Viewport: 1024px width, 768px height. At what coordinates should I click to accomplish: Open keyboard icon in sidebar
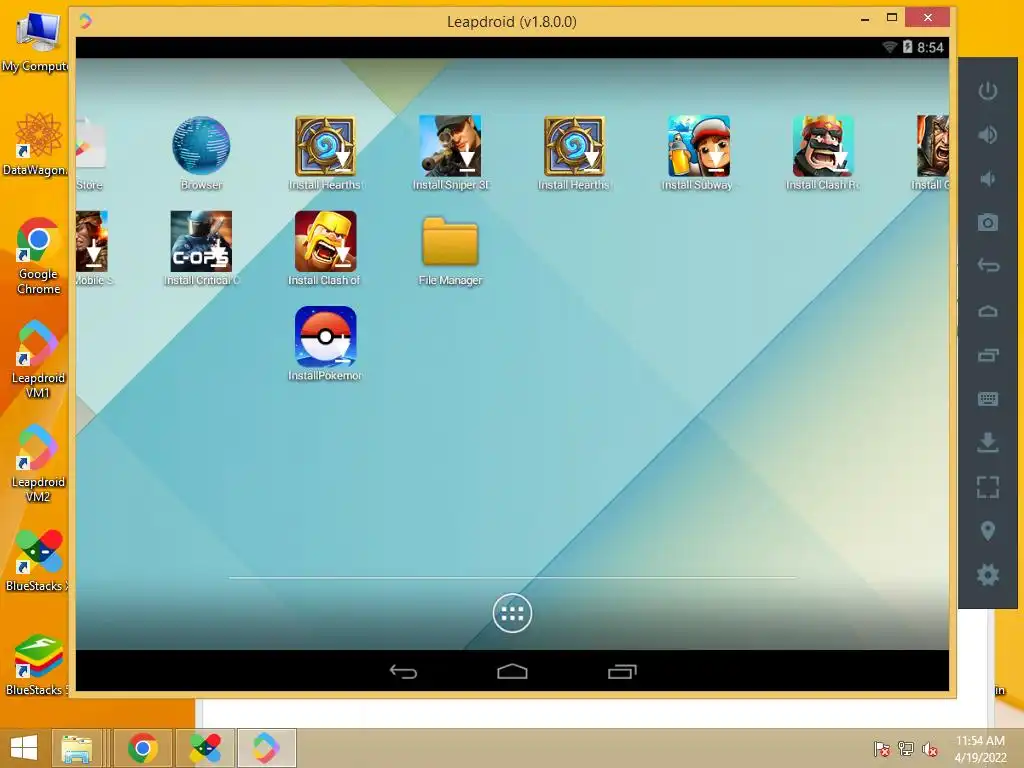click(x=987, y=398)
